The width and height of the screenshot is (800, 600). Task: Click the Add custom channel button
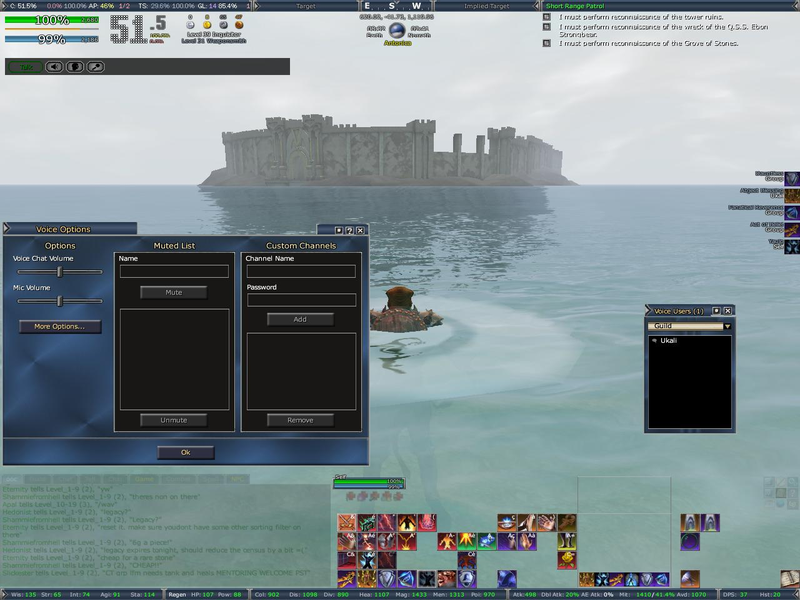click(x=301, y=320)
